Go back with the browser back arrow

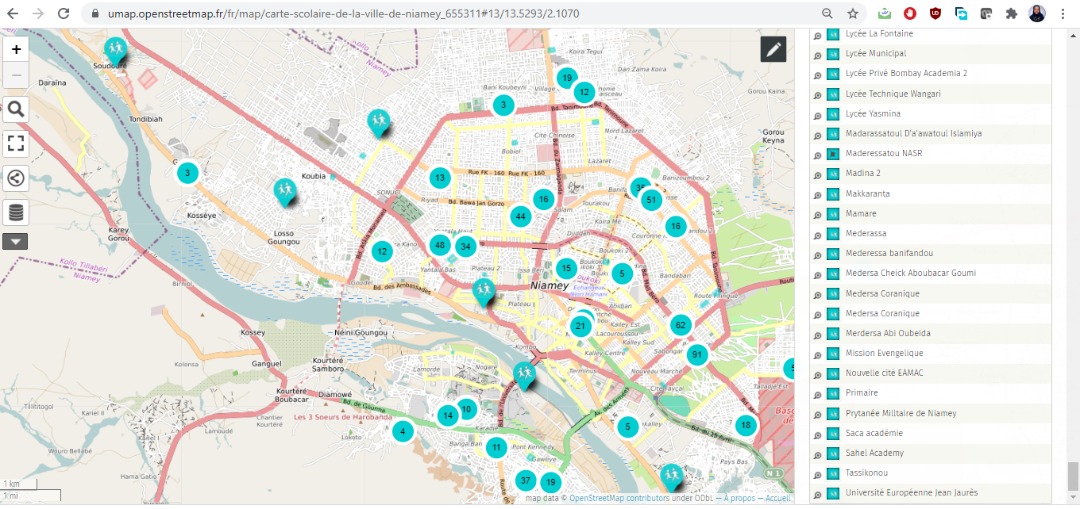tap(12, 14)
